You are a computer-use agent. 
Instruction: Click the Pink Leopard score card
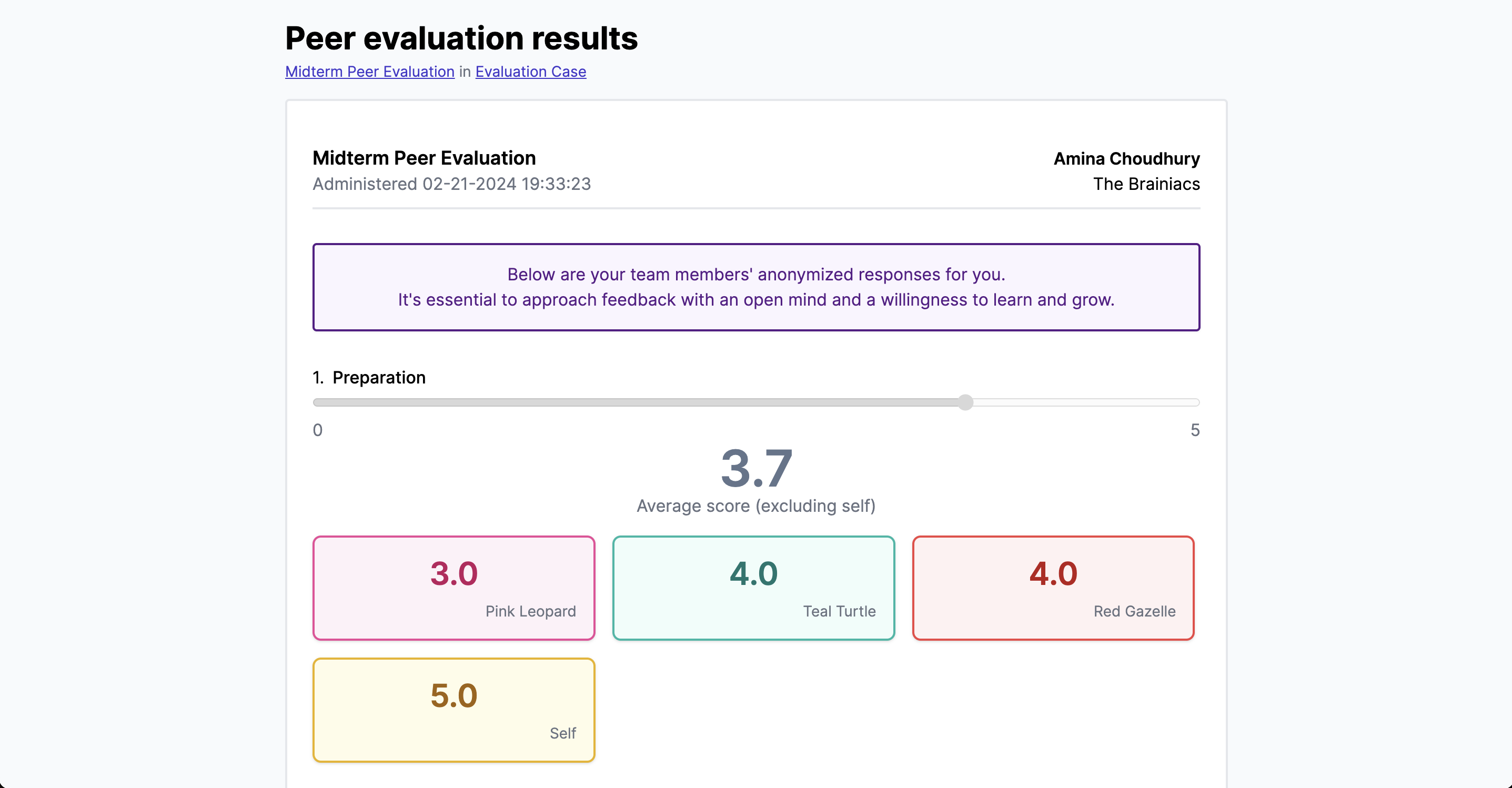click(453, 588)
